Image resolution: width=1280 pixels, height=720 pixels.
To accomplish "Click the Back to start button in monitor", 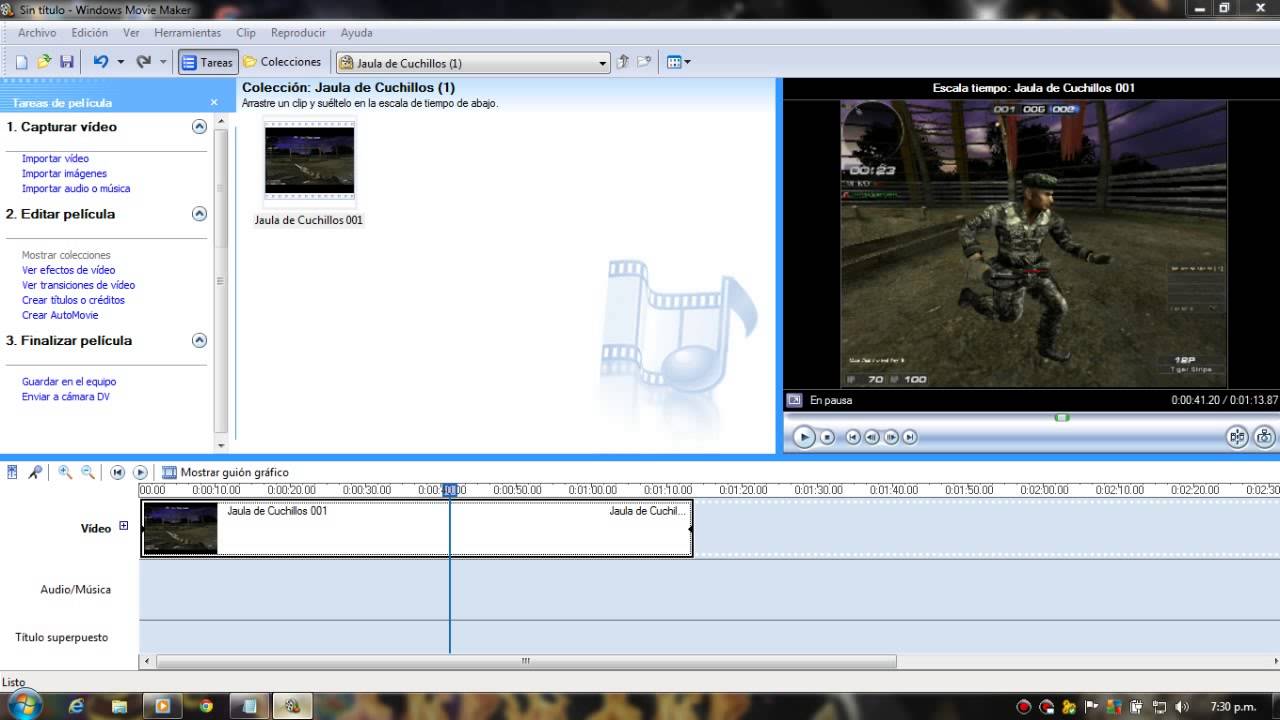I will coord(852,437).
